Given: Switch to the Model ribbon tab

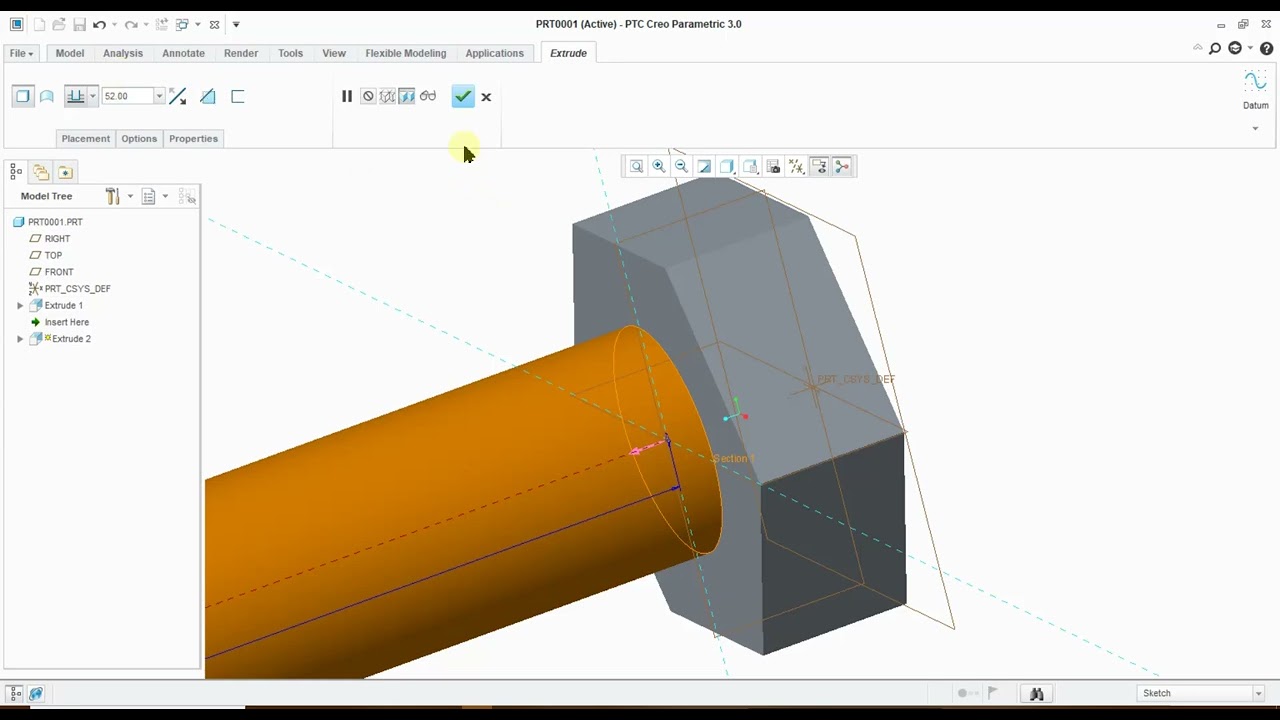Looking at the screenshot, I should pos(70,53).
